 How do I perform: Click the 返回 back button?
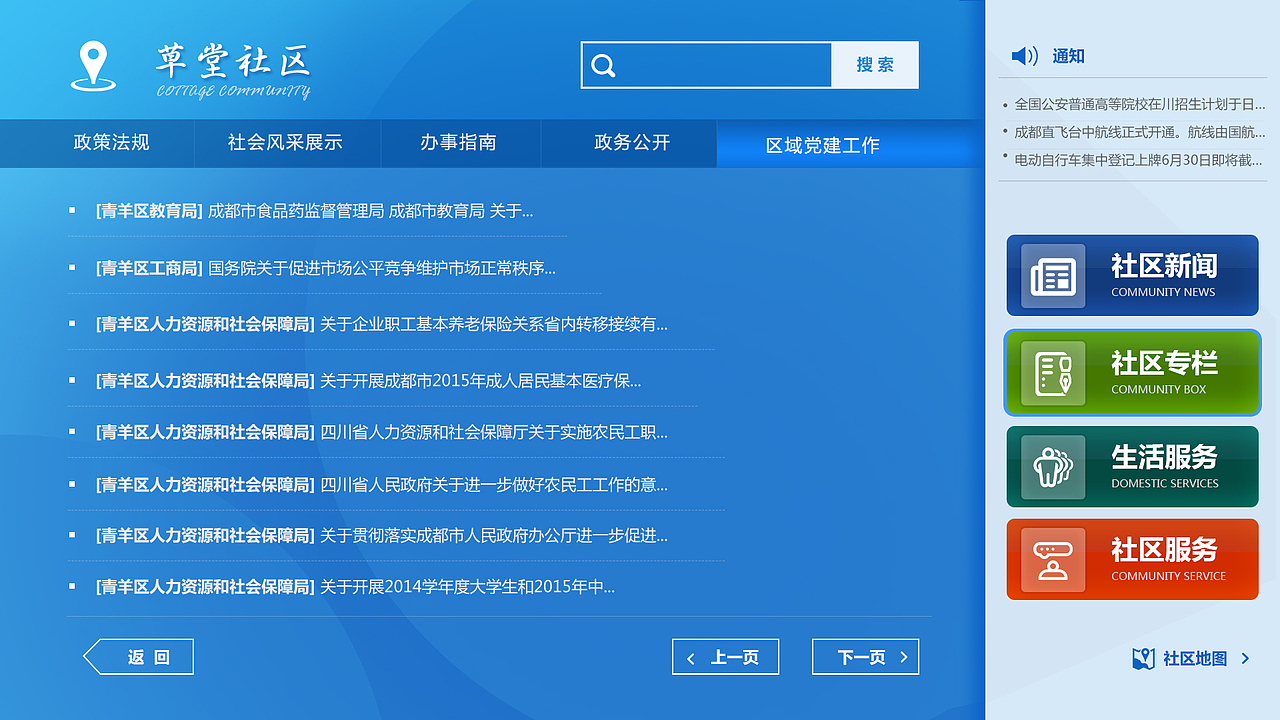click(138, 656)
